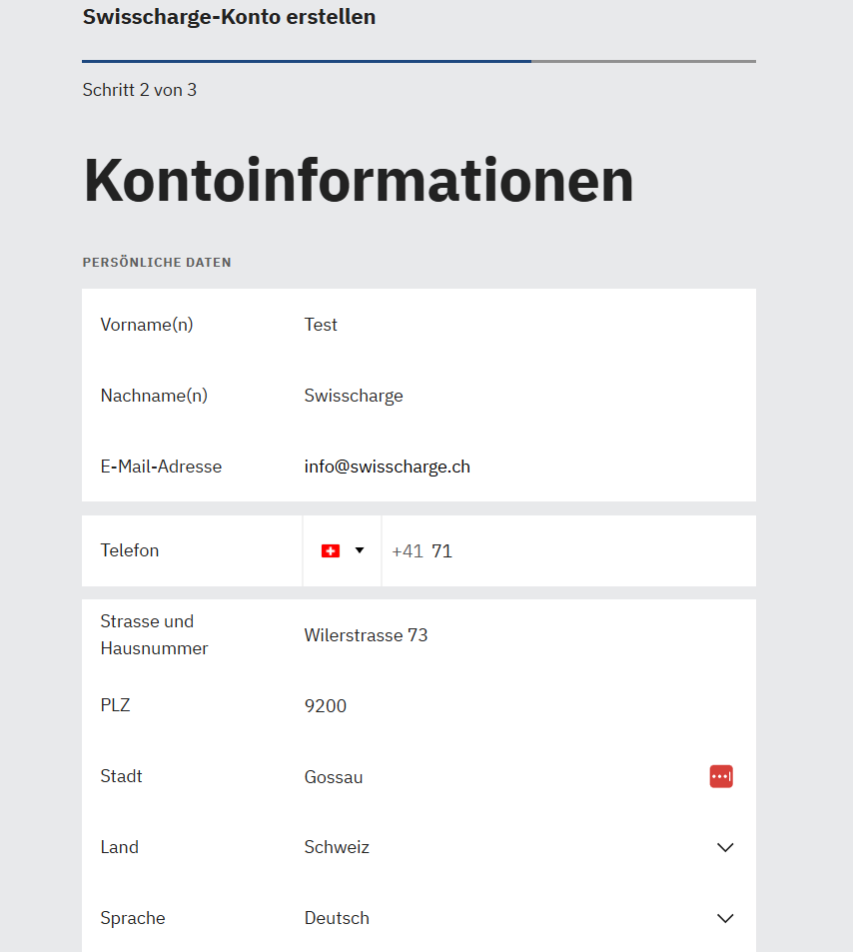
Task: Click the street input Wilerstrasse 73
Action: [528, 635]
